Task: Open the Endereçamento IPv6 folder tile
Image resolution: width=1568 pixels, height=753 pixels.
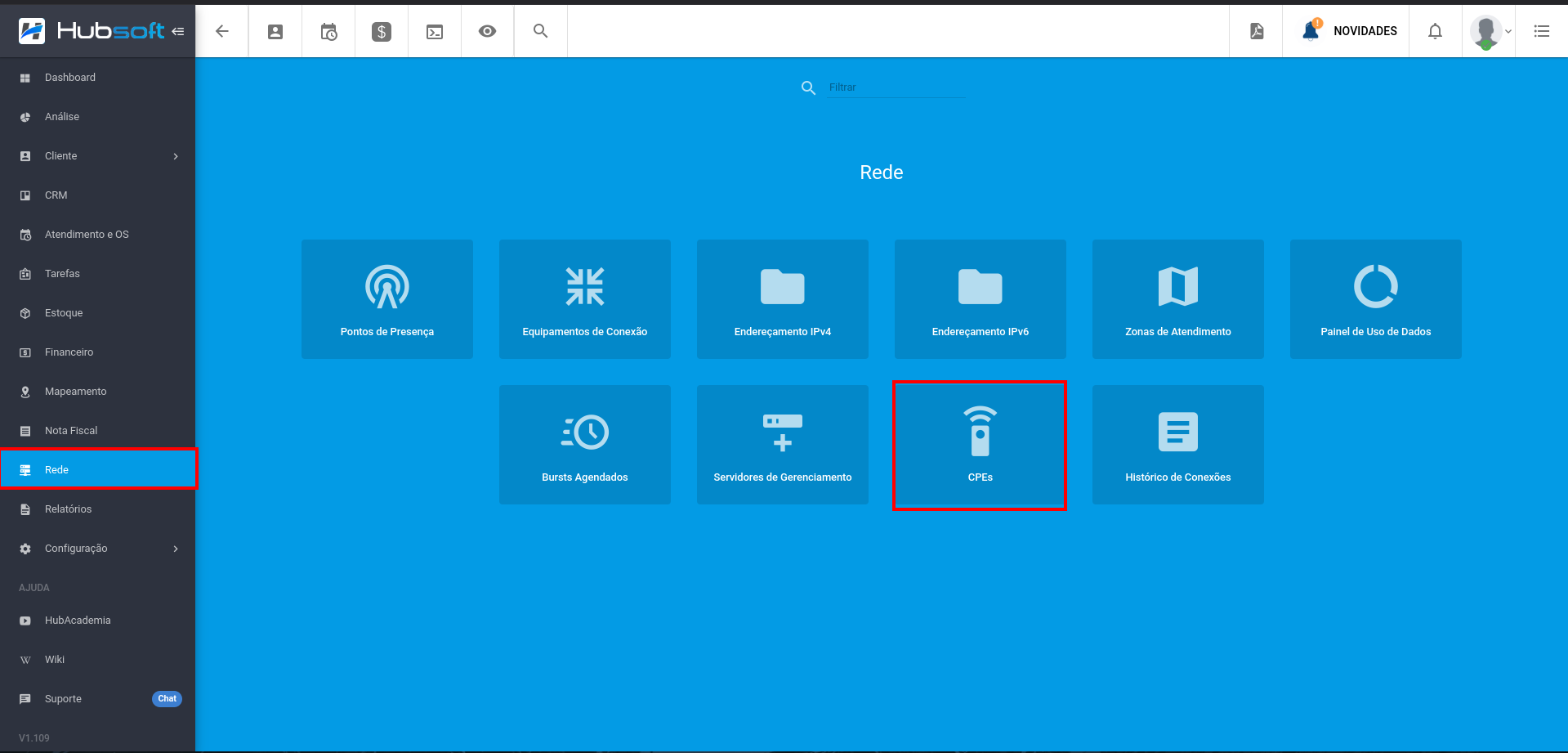Action: 981,299
